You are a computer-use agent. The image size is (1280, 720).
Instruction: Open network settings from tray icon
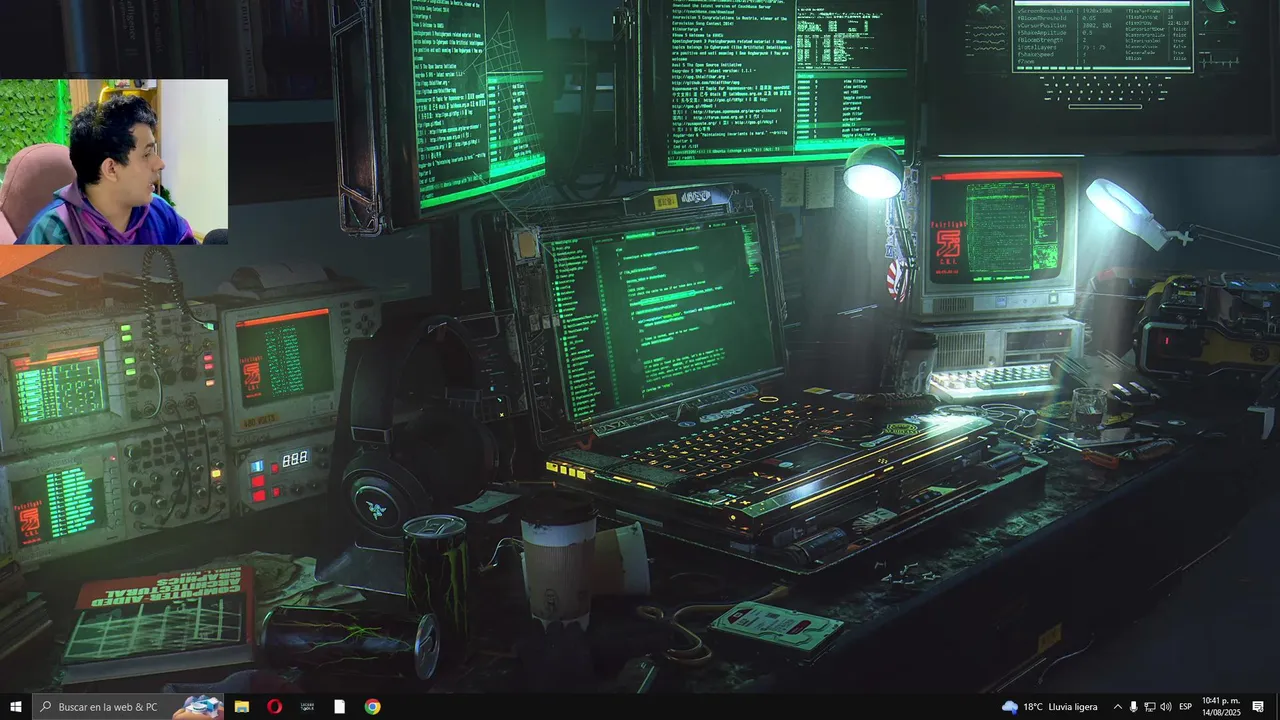pyautogui.click(x=1149, y=707)
